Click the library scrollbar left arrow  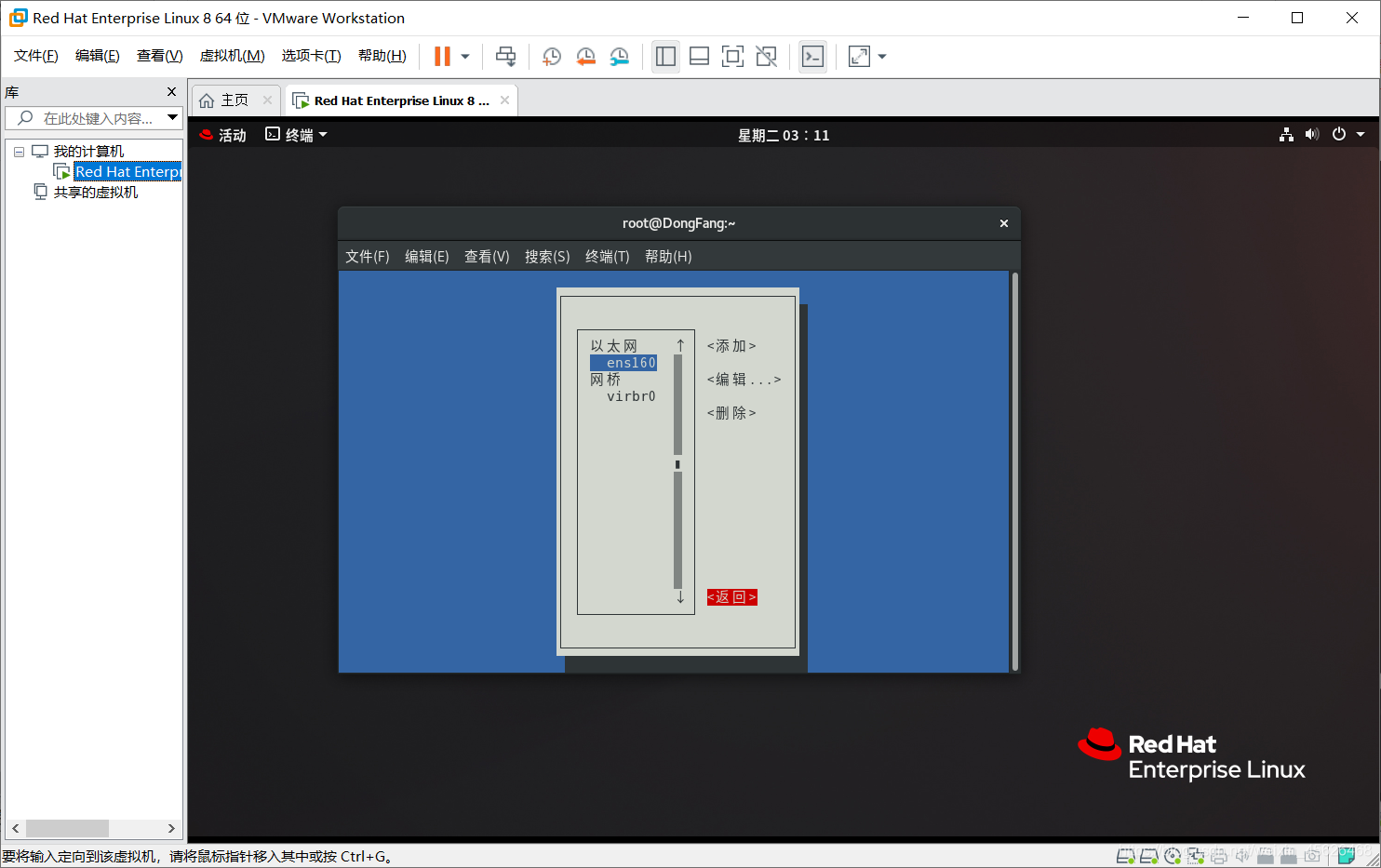pyautogui.click(x=16, y=828)
